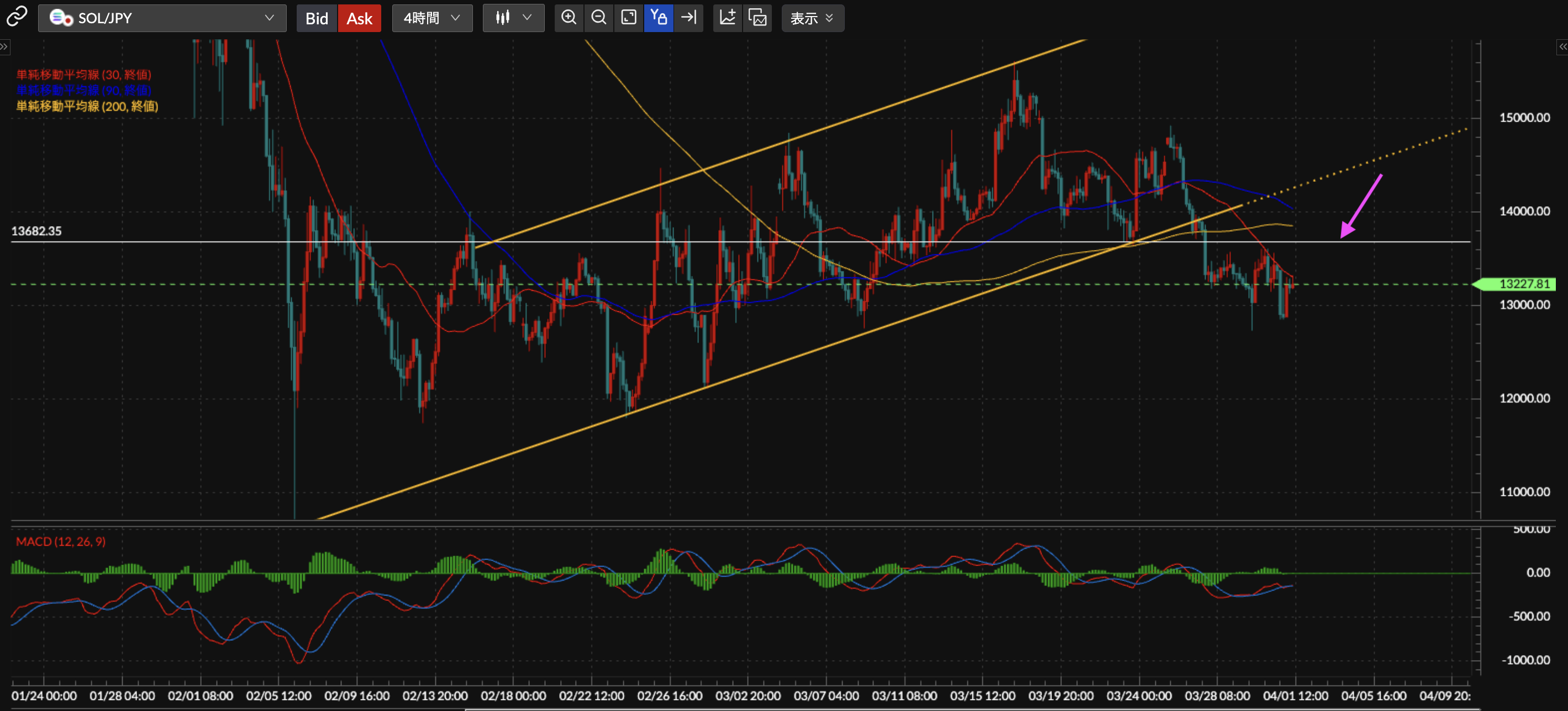The image size is (1568, 711).
Task: Open the SOL/JPY symbol dropdown
Action: pos(162,18)
